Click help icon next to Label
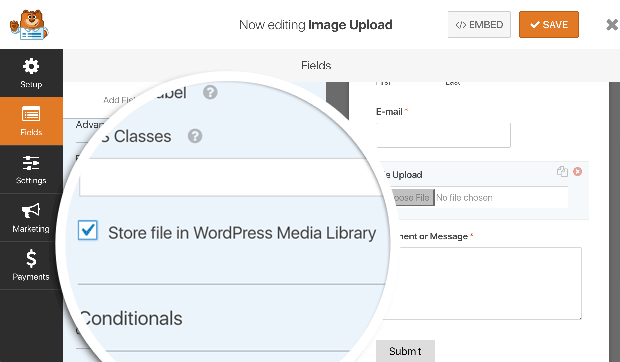 tap(210, 92)
